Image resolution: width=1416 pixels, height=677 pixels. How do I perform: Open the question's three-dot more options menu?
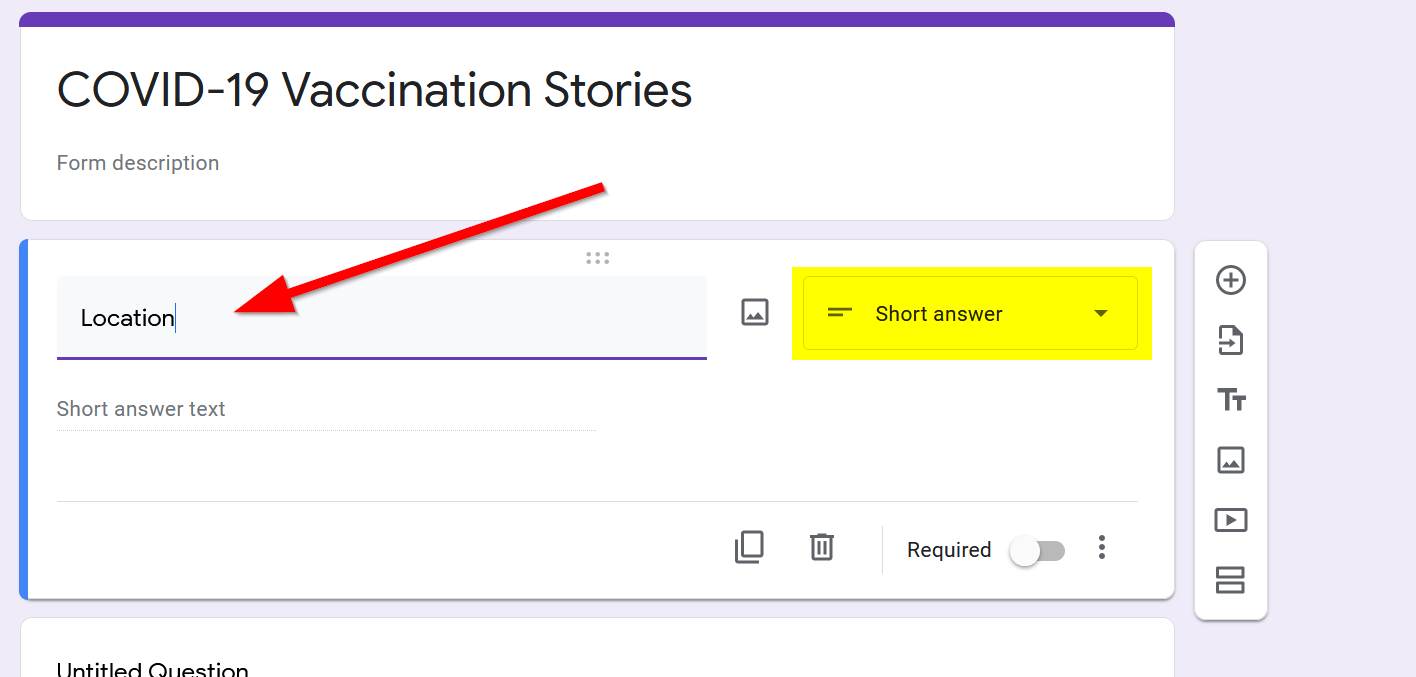pos(1101,547)
